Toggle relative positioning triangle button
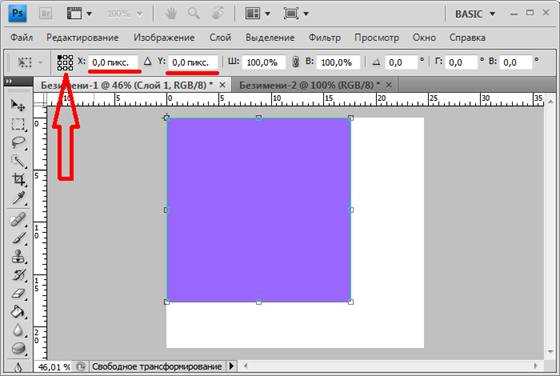 point(148,62)
